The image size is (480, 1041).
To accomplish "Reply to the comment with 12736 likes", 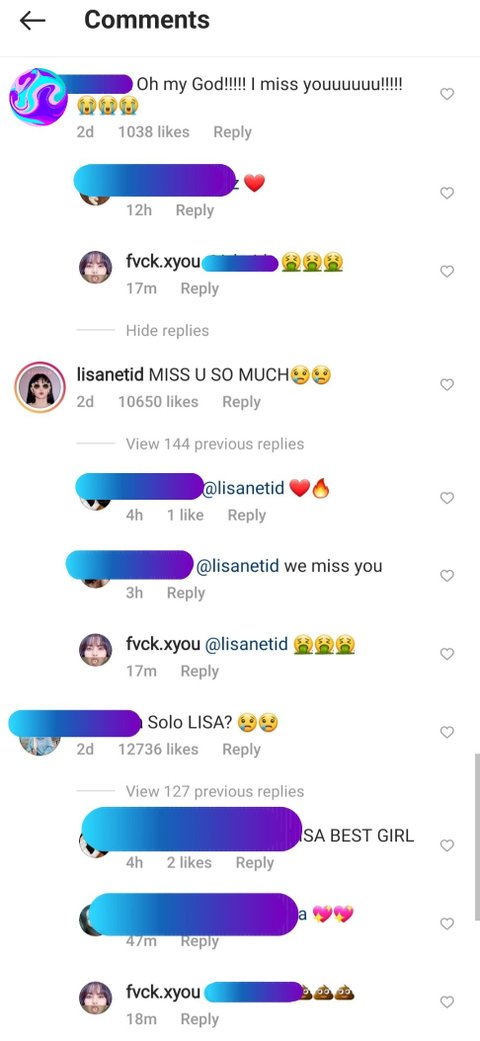I will pos(241,749).
